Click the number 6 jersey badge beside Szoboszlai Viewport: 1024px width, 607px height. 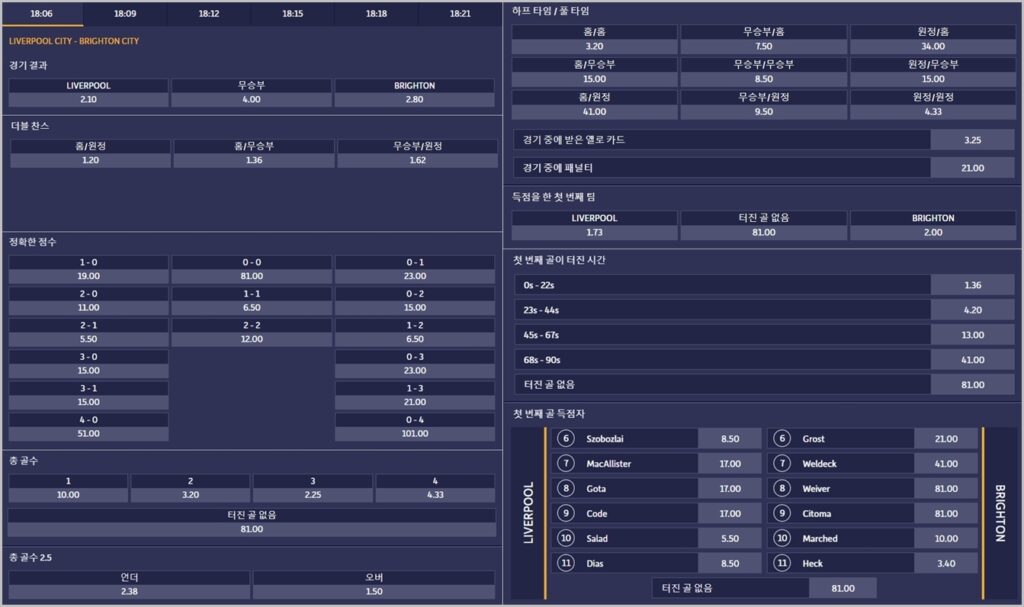point(566,438)
